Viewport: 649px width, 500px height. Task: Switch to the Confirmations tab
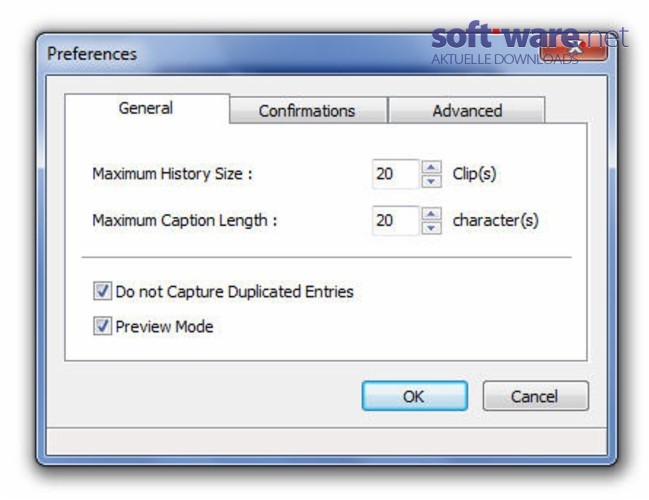click(x=308, y=111)
